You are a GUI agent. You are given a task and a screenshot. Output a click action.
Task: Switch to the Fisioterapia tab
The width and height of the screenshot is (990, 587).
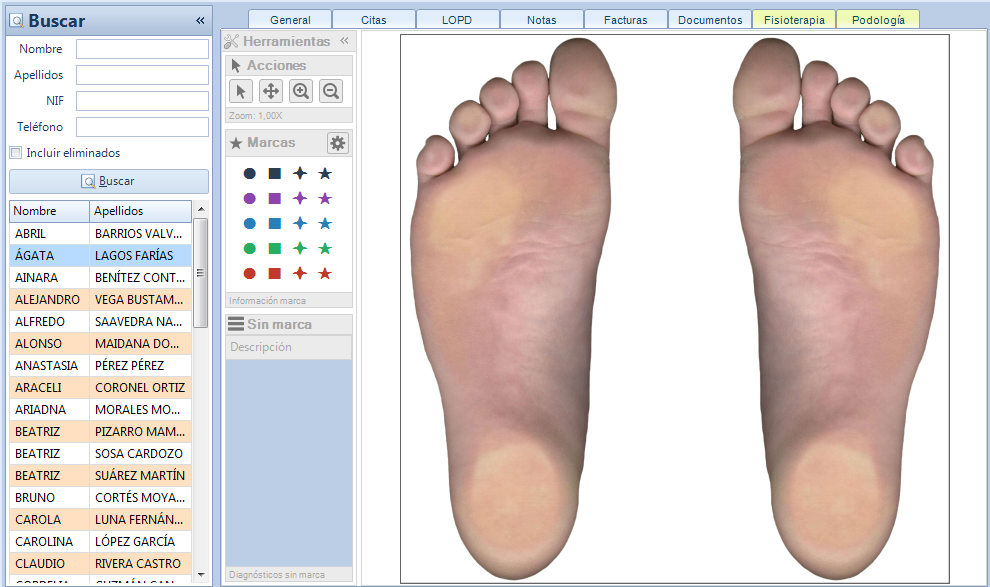point(794,20)
